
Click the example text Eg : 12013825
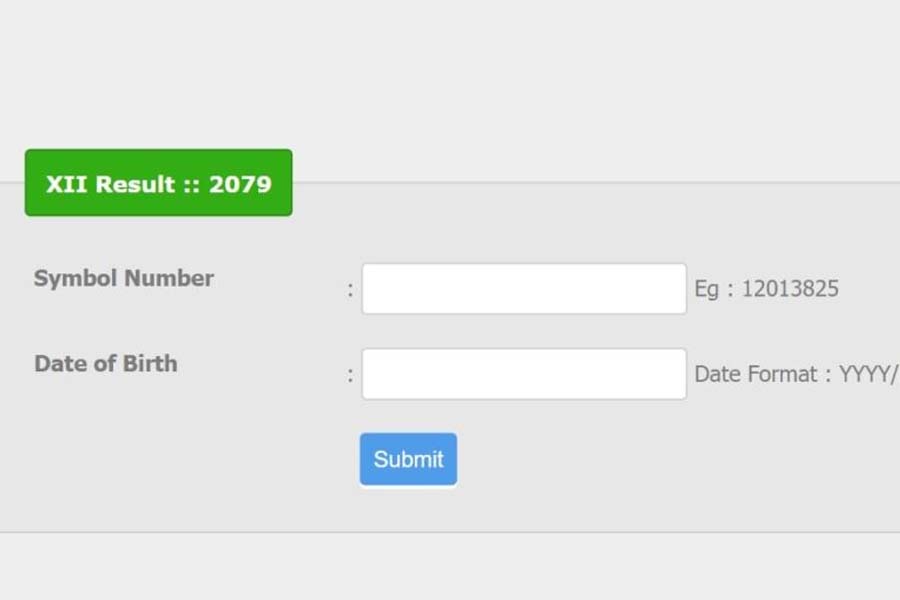click(767, 289)
